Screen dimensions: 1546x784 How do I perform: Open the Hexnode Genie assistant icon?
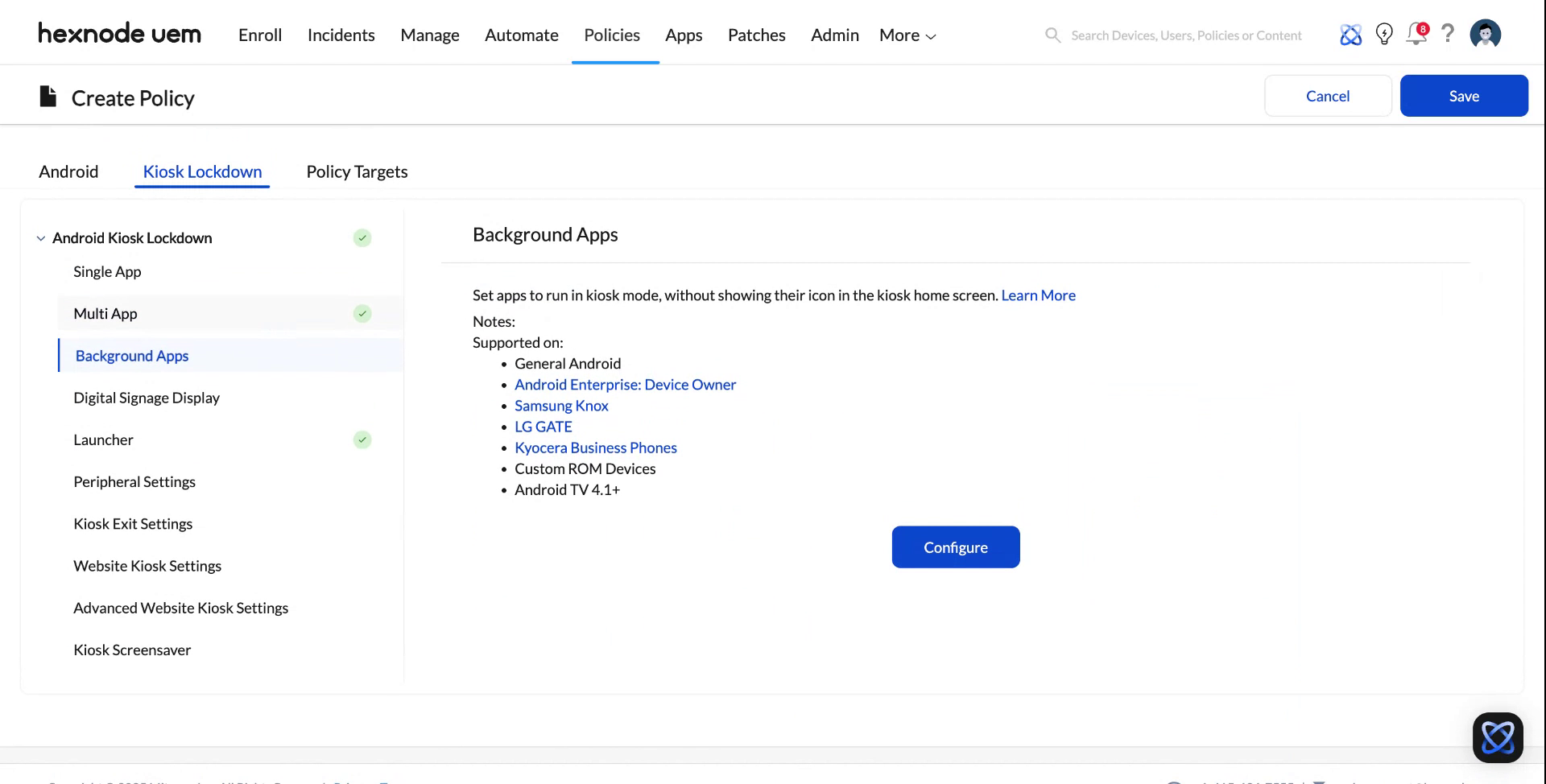tap(1350, 34)
